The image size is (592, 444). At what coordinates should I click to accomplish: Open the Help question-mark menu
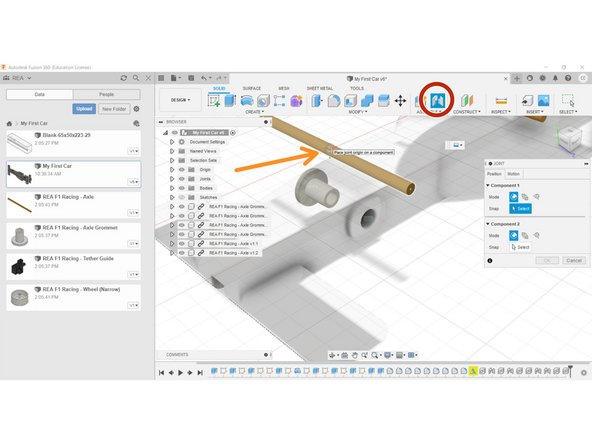pos(568,78)
